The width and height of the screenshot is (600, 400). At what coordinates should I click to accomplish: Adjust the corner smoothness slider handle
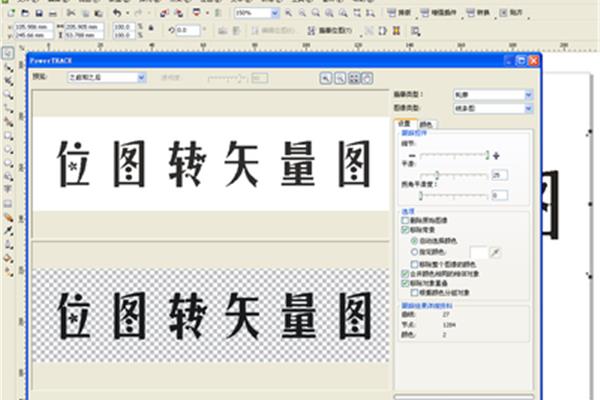click(421, 196)
